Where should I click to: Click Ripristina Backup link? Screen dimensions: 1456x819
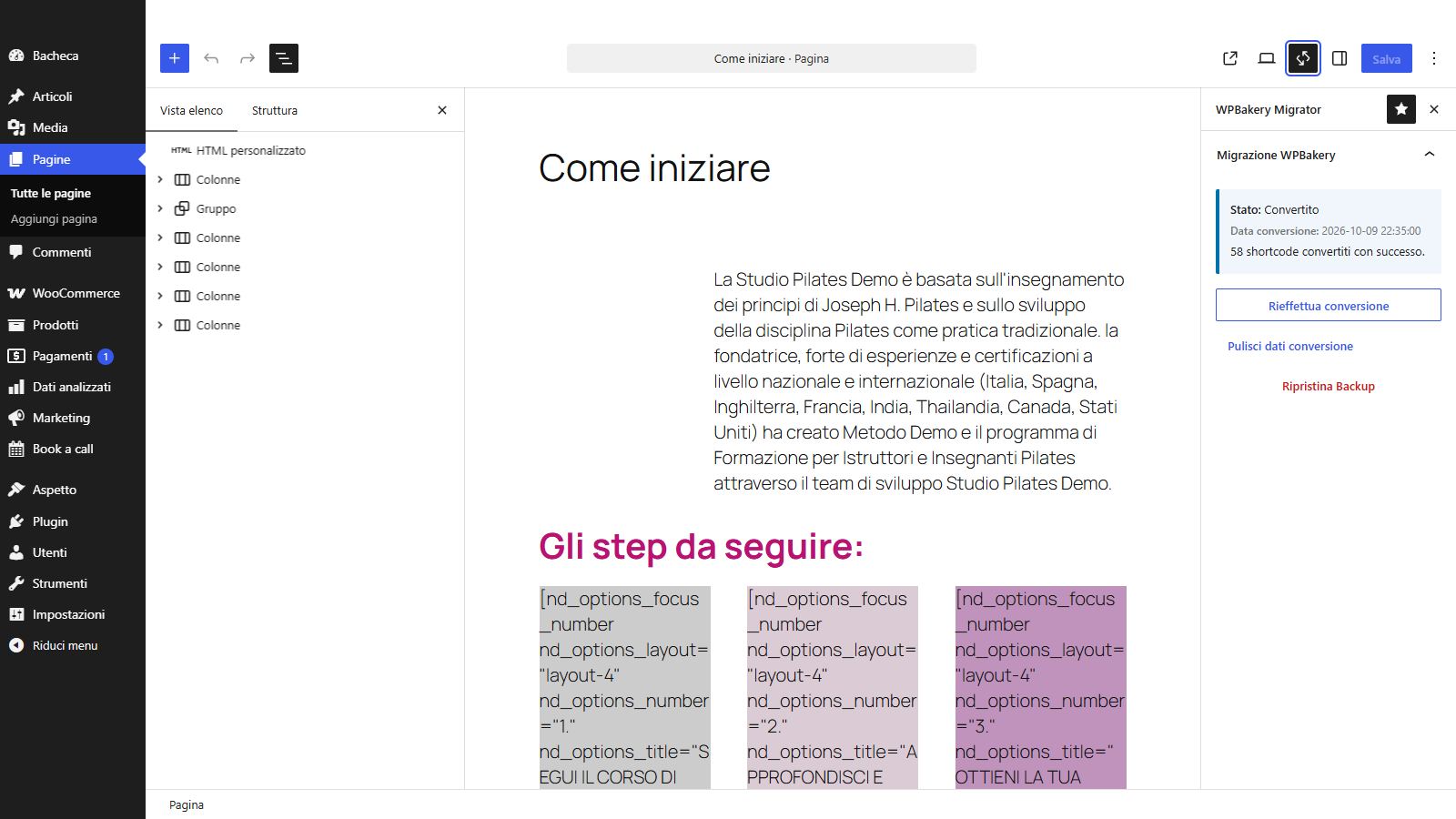tap(1329, 386)
